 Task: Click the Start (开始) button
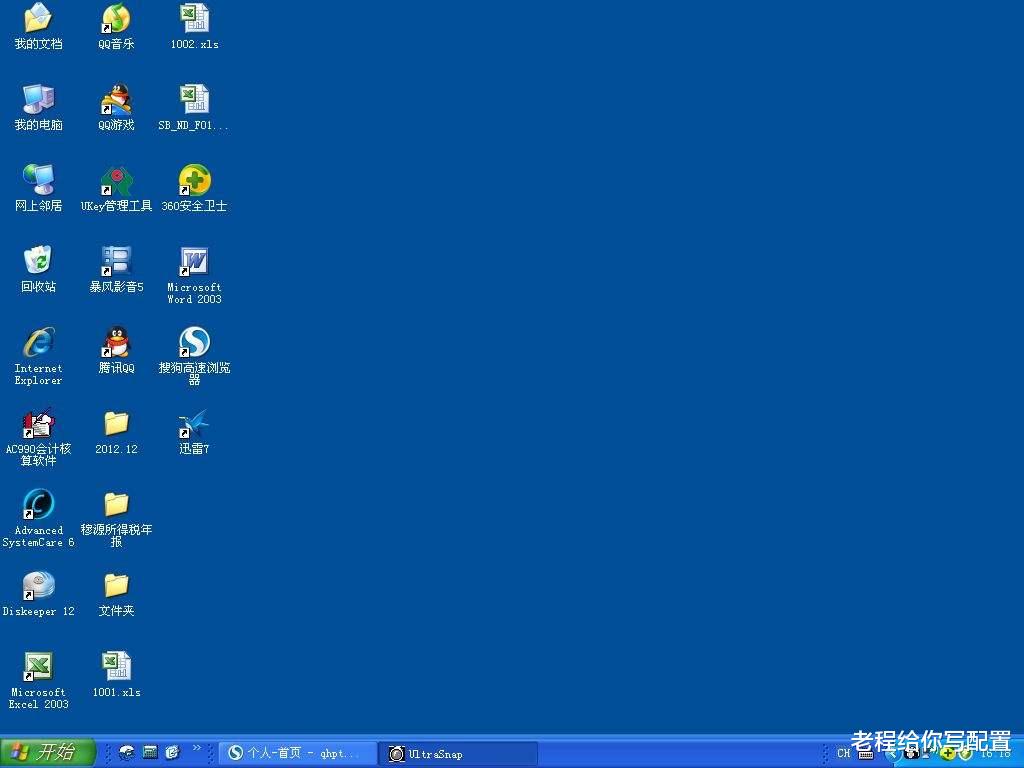(x=45, y=753)
